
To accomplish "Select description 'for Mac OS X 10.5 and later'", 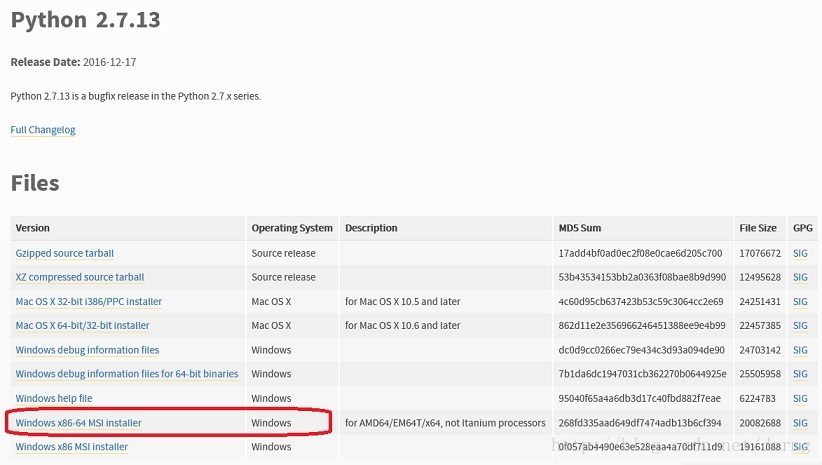I will tap(403, 301).
